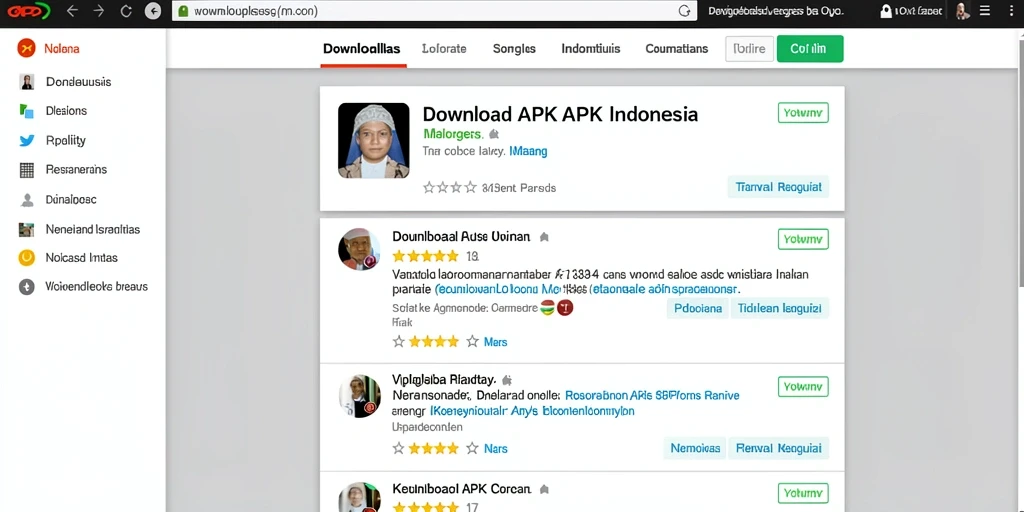The image size is (1024, 512).
Task: Click the browser forward arrow
Action: [99, 11]
